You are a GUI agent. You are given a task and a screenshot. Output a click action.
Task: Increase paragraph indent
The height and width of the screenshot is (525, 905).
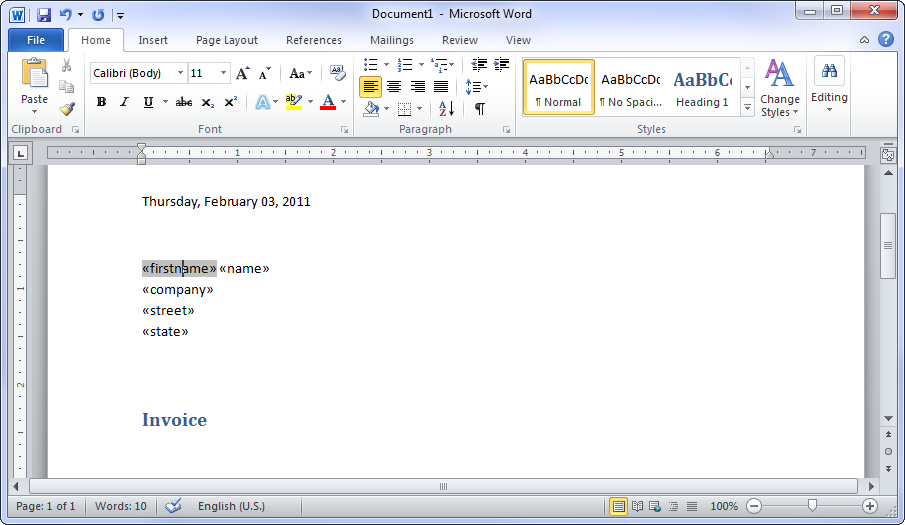click(501, 65)
